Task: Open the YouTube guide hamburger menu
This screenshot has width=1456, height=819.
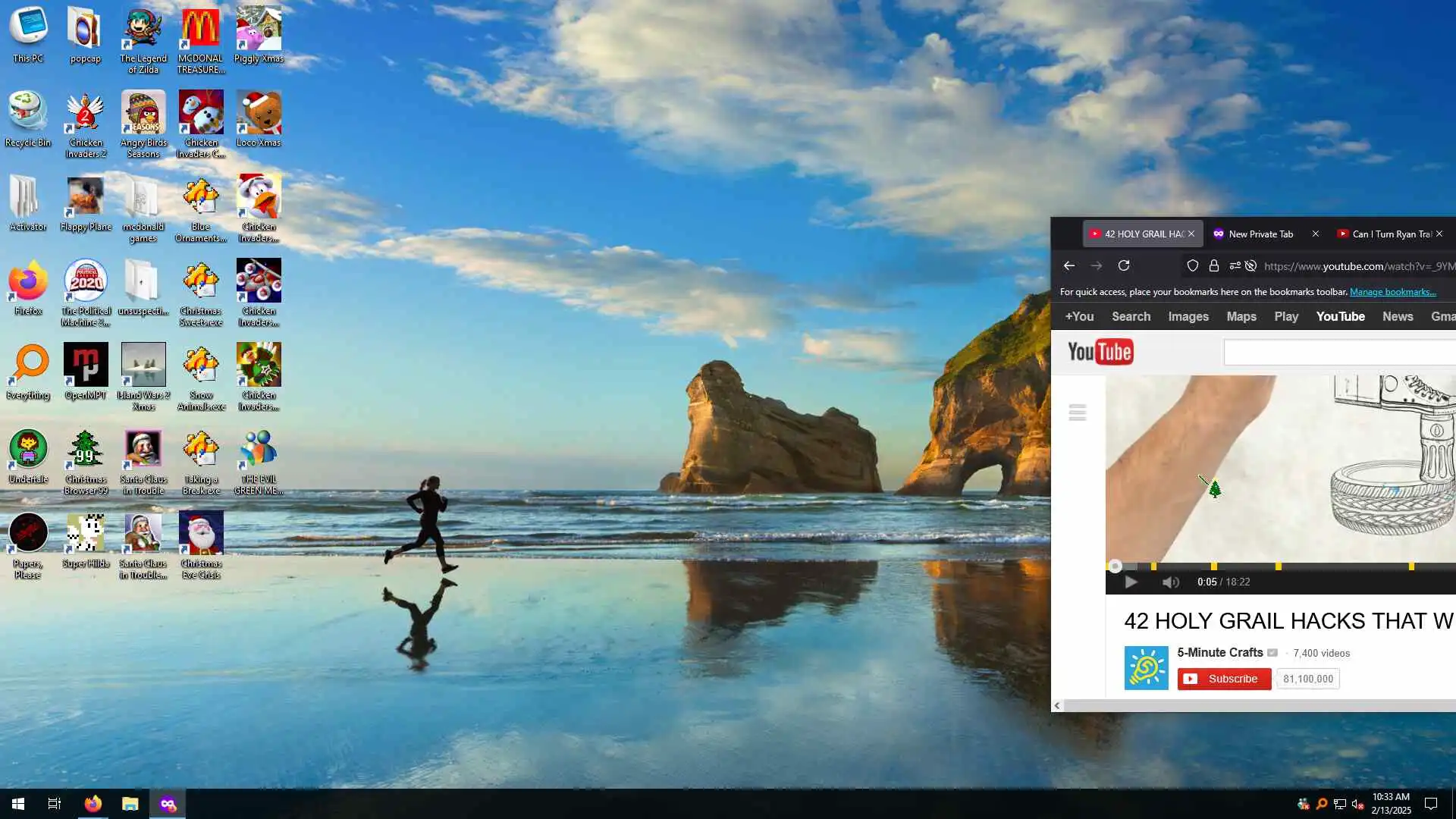Action: tap(1077, 413)
